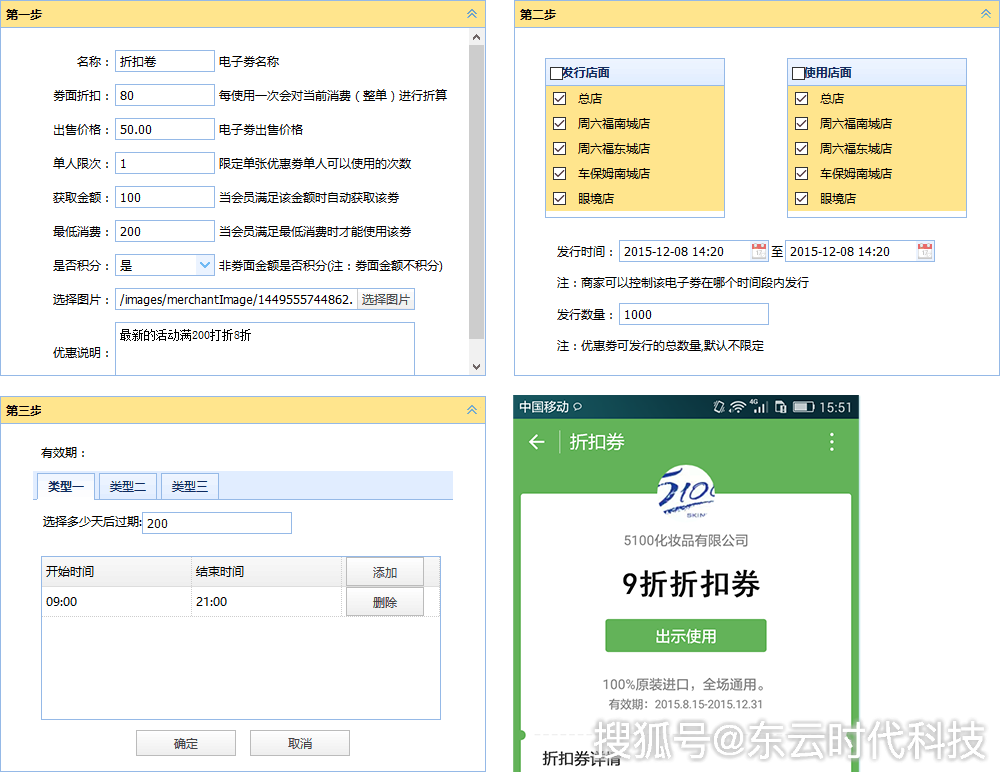Switch to 类型三 tab

[x=190, y=486]
